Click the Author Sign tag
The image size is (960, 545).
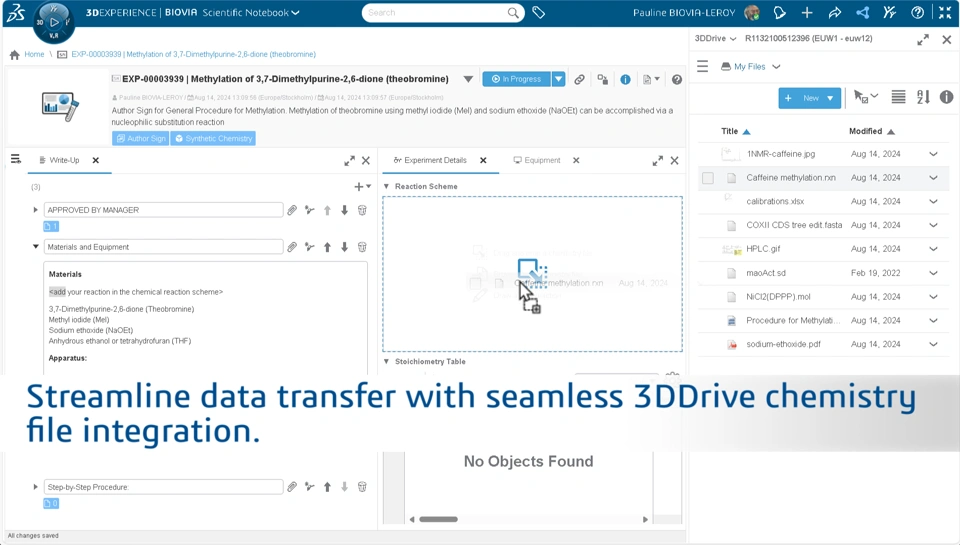141,138
